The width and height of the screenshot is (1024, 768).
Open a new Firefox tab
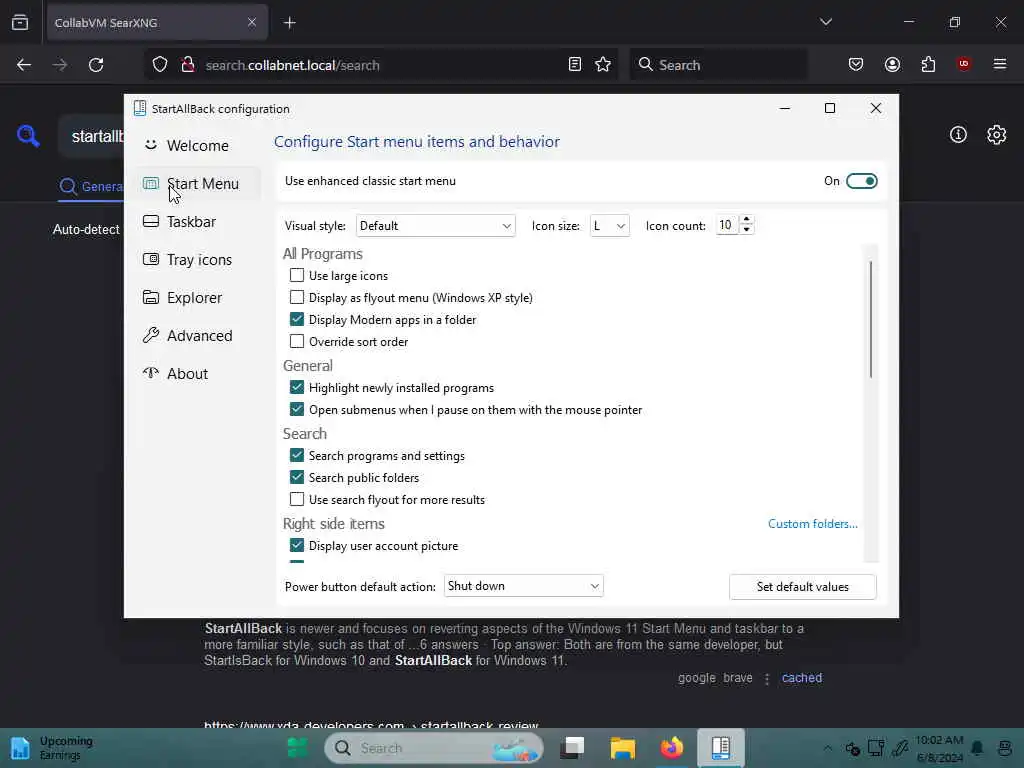tap(290, 23)
